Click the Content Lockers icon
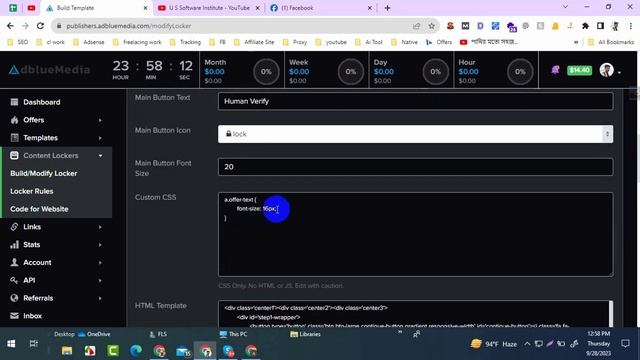 [x=14, y=156]
